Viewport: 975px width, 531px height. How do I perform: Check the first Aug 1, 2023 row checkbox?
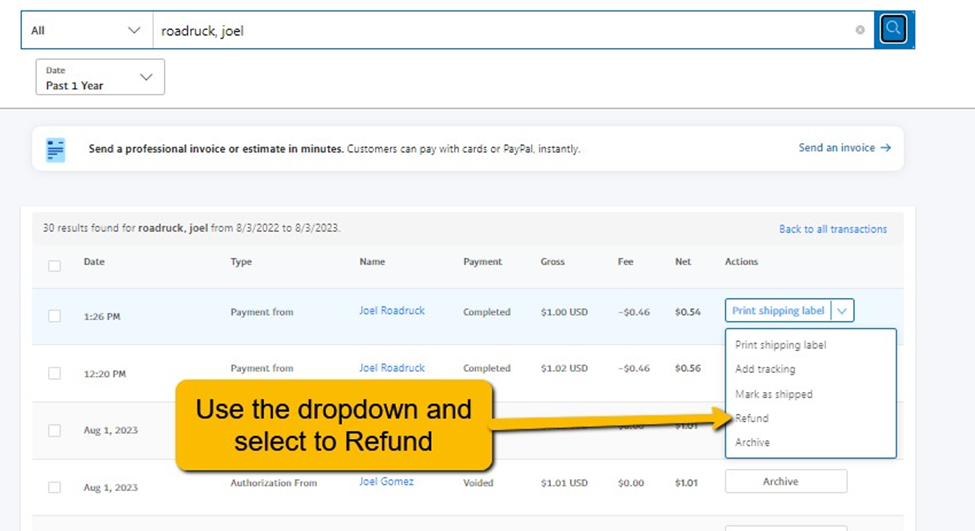[x=55, y=430]
